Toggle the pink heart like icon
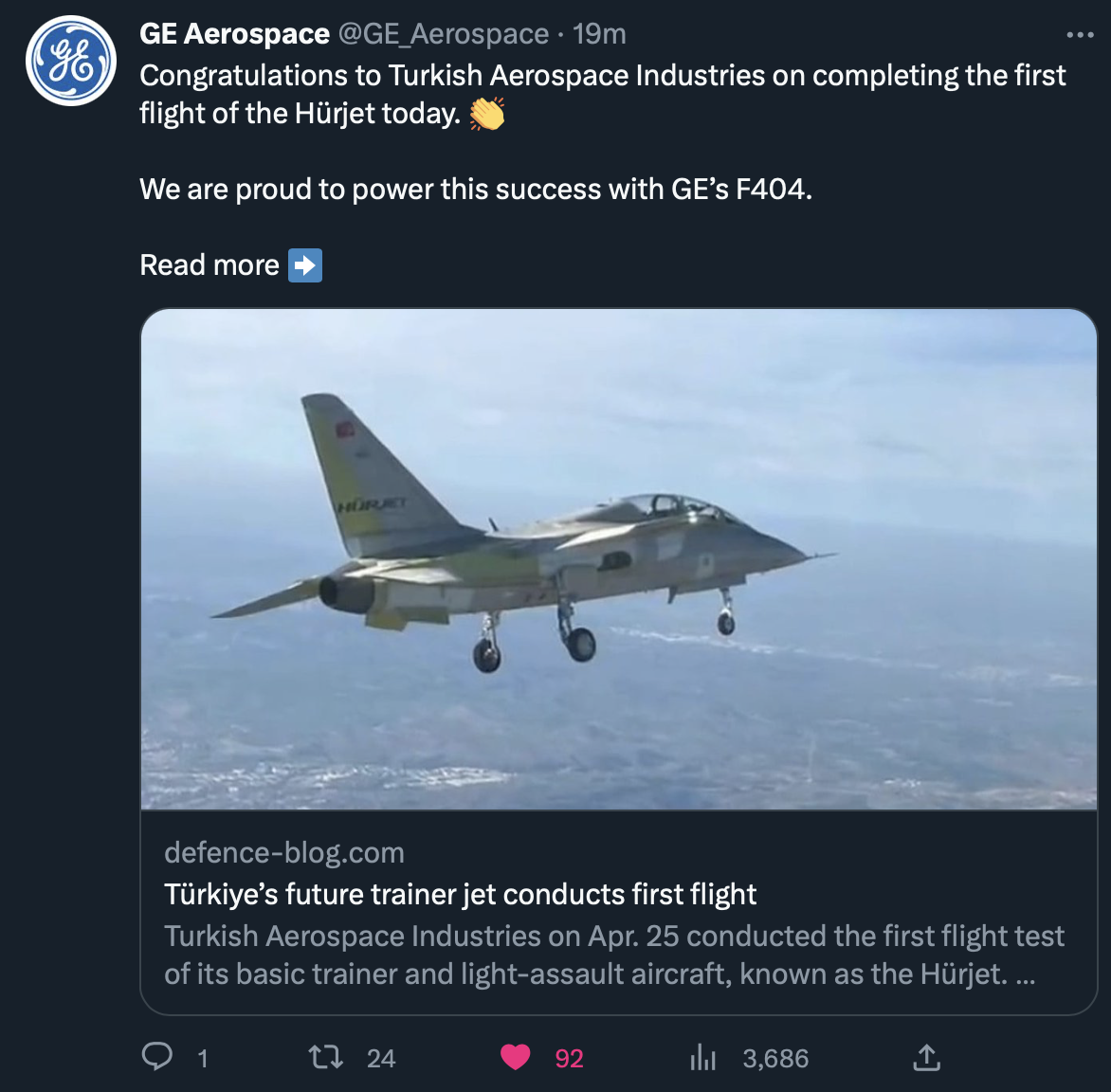The image size is (1111, 1092). (516, 1057)
